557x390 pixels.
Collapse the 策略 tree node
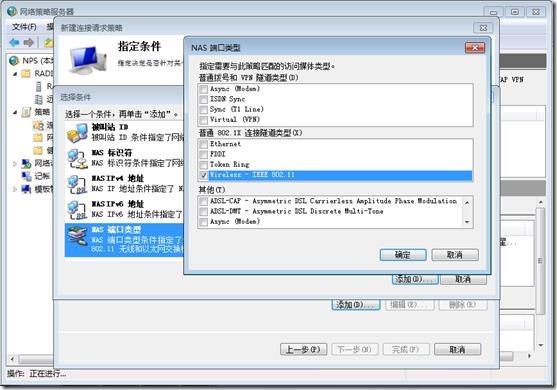15,112
